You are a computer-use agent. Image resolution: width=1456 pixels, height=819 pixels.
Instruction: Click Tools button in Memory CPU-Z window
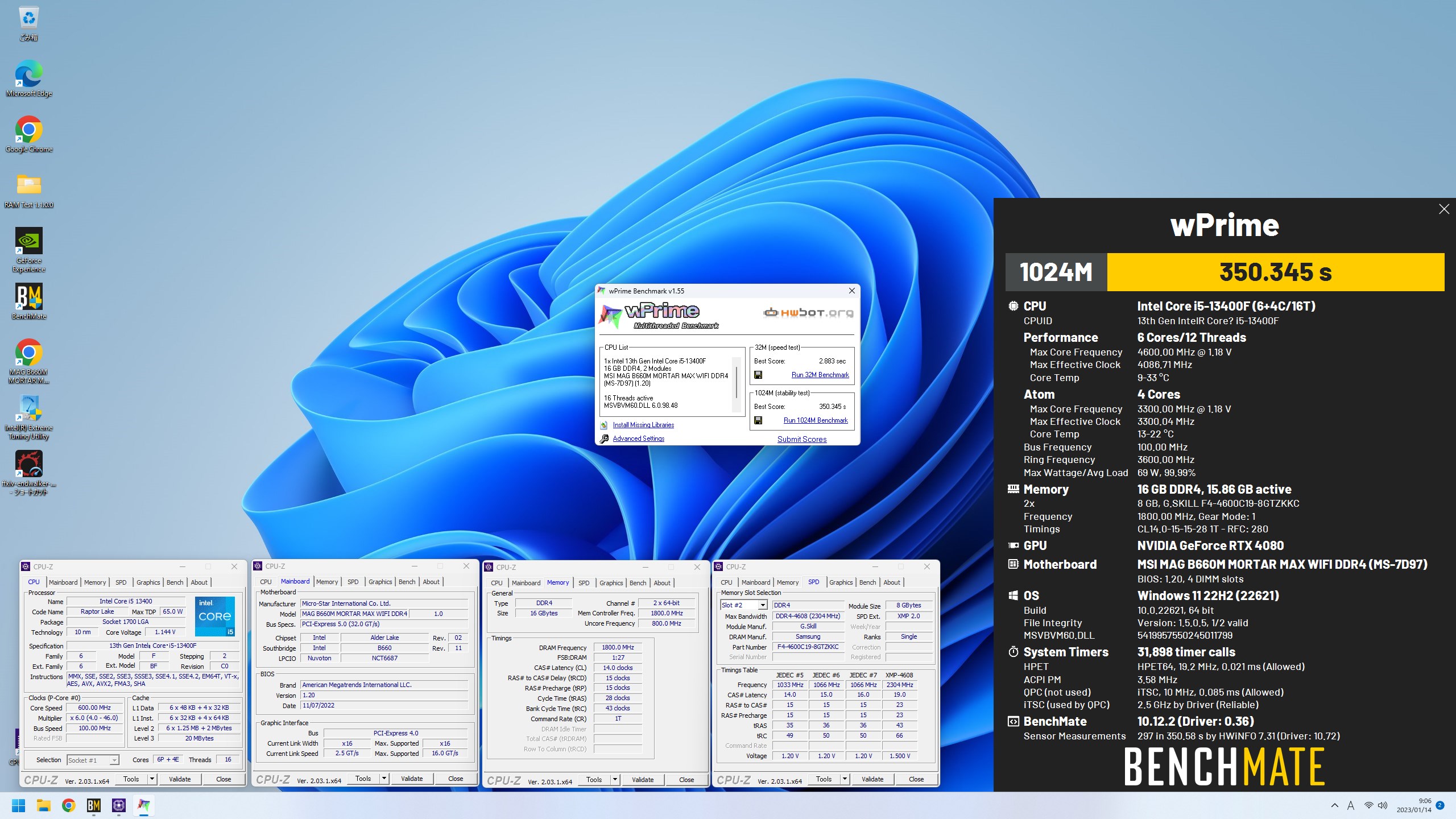tap(594, 779)
